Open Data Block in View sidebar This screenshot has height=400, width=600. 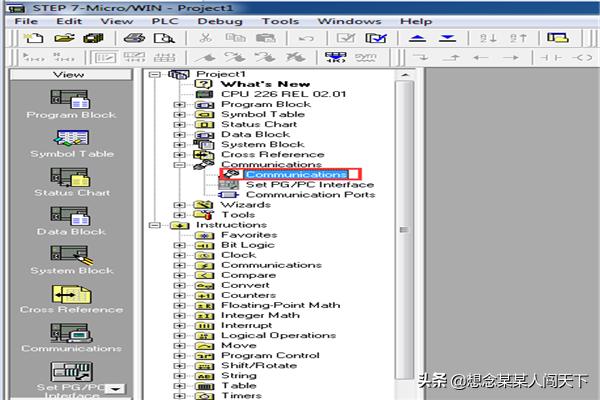[72, 222]
